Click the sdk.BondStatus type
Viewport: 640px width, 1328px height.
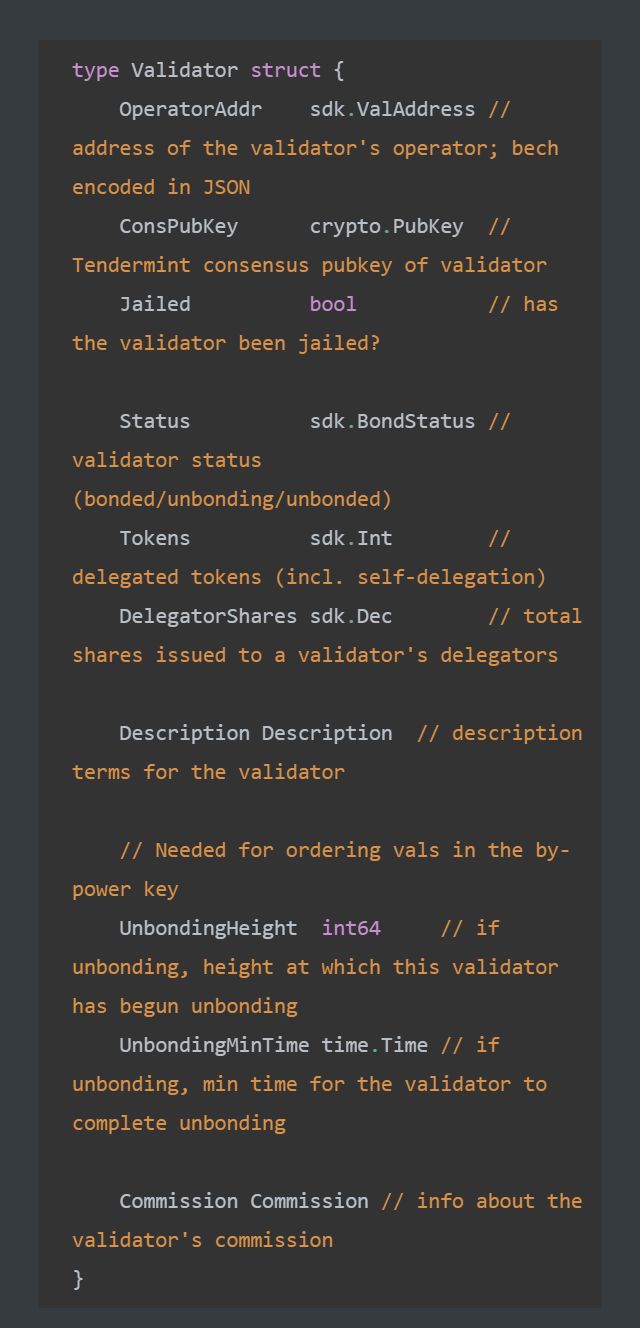pyautogui.click(x=392, y=421)
